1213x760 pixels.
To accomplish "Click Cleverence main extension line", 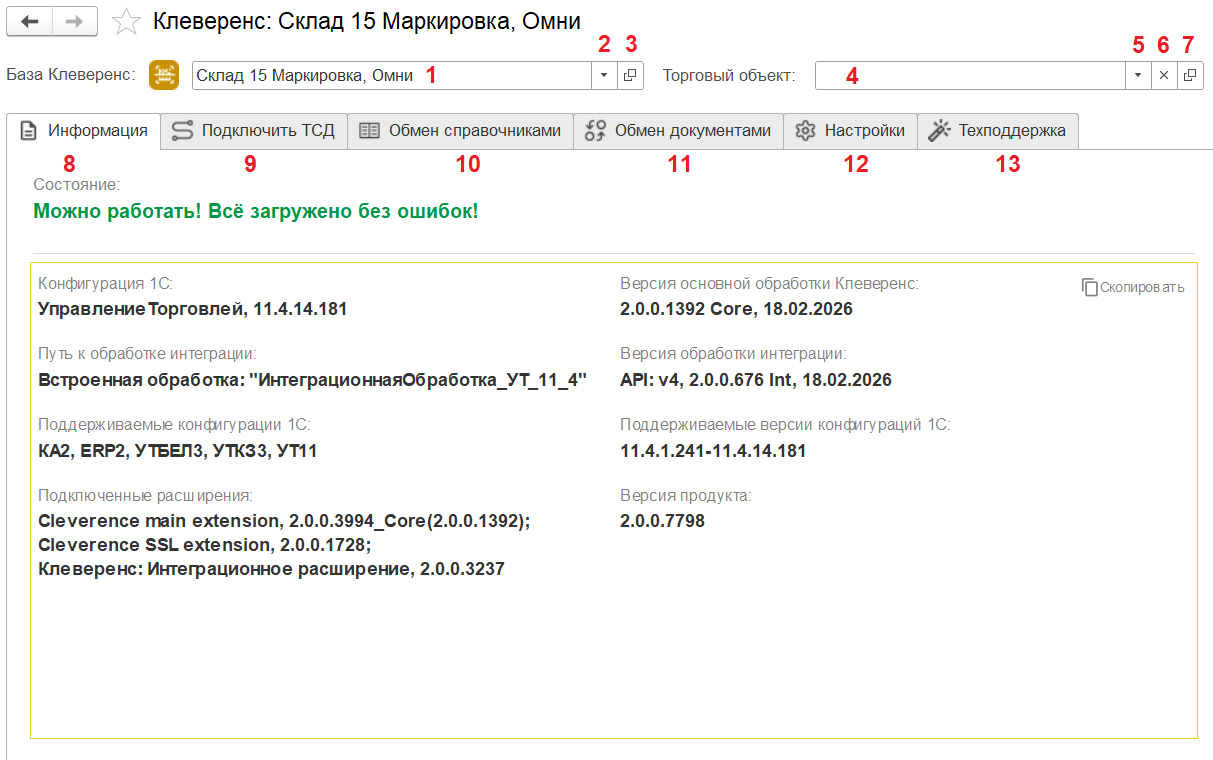I will [x=284, y=521].
